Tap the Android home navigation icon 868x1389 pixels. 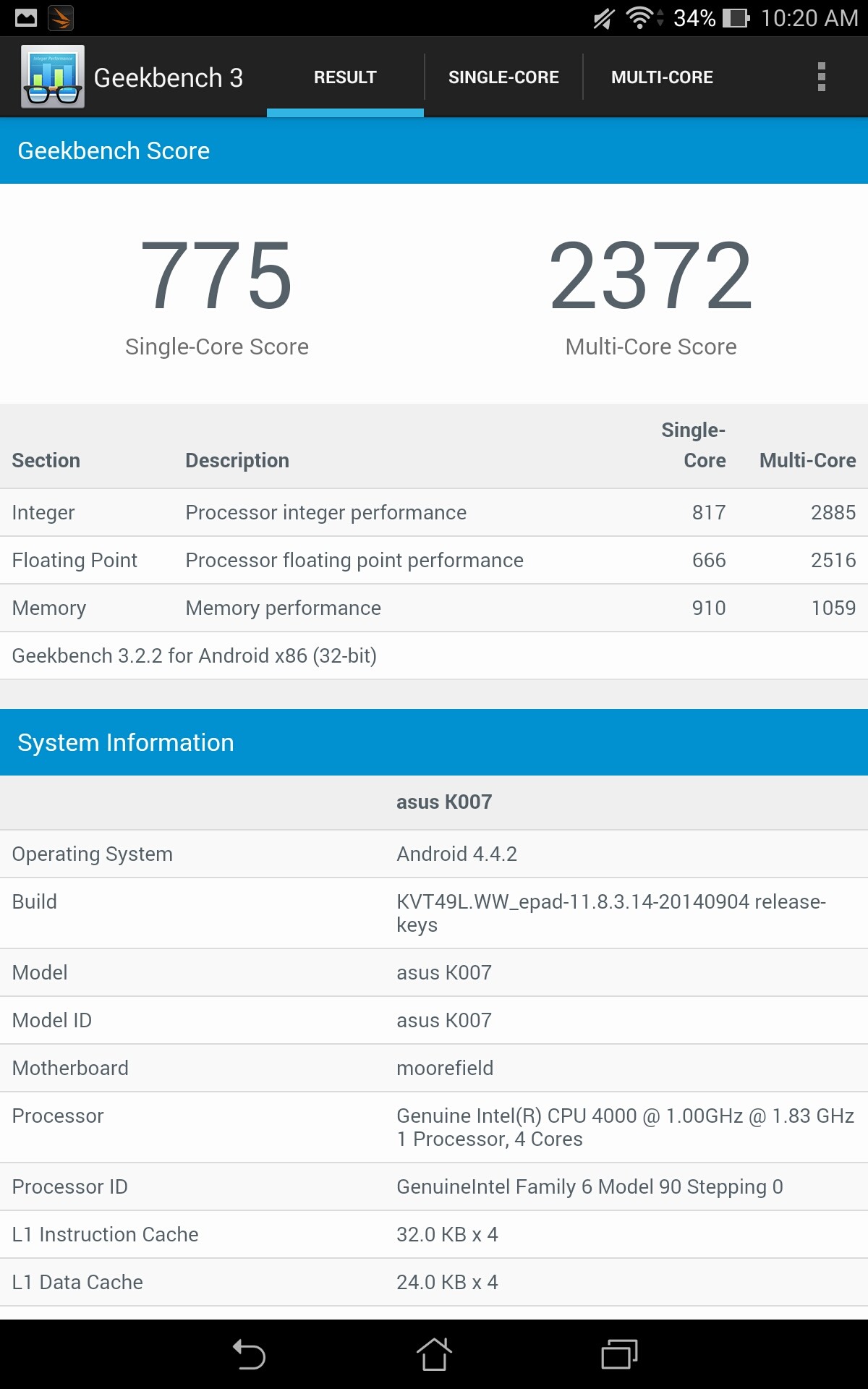pos(434,1354)
